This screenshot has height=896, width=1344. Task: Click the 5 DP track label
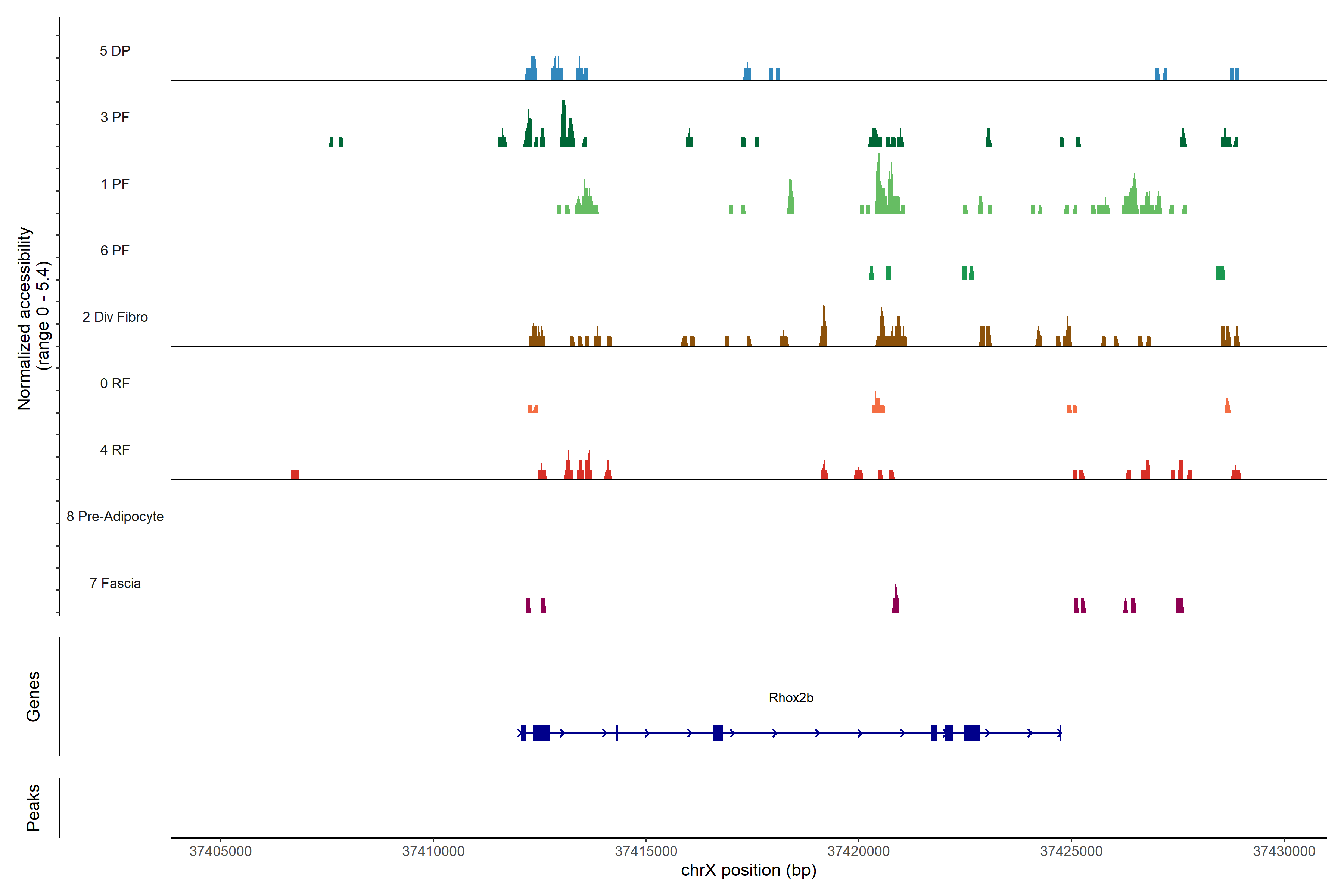click(x=115, y=51)
